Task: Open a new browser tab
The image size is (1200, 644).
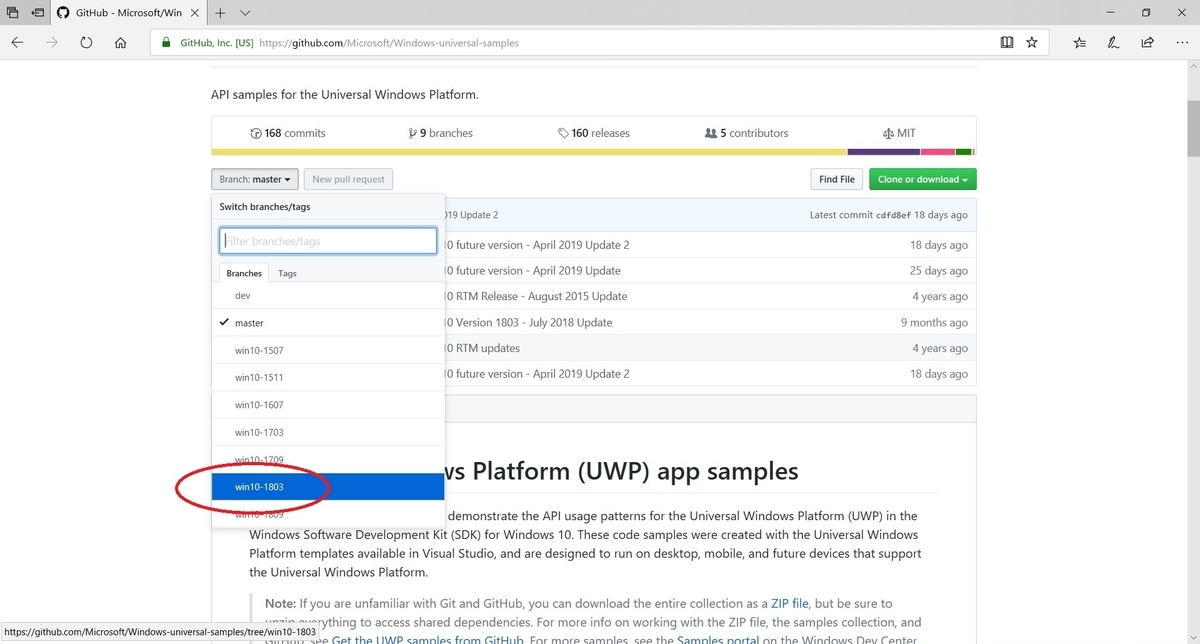Action: [x=220, y=13]
